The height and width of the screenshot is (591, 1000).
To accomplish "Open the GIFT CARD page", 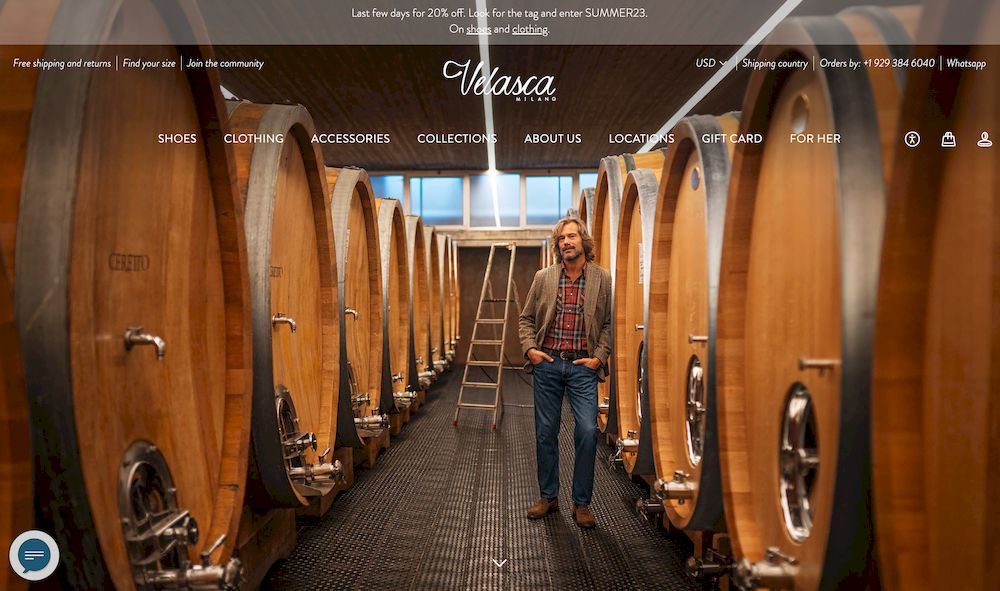I will tap(732, 138).
